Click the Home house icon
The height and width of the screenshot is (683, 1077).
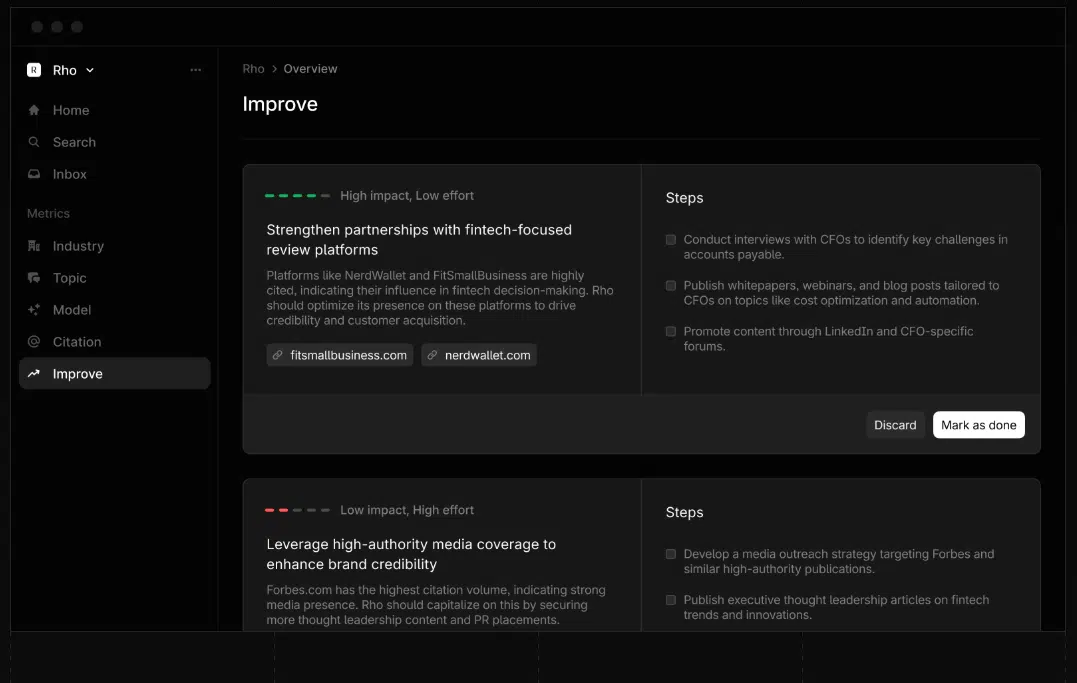coord(34,110)
